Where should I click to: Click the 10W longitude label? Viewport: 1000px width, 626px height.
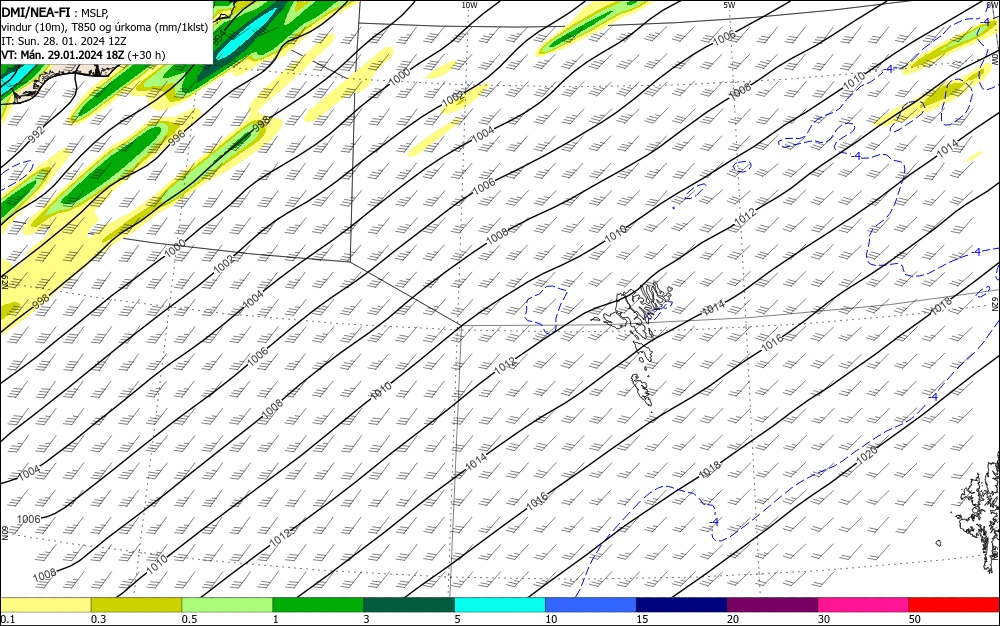pyautogui.click(x=469, y=5)
